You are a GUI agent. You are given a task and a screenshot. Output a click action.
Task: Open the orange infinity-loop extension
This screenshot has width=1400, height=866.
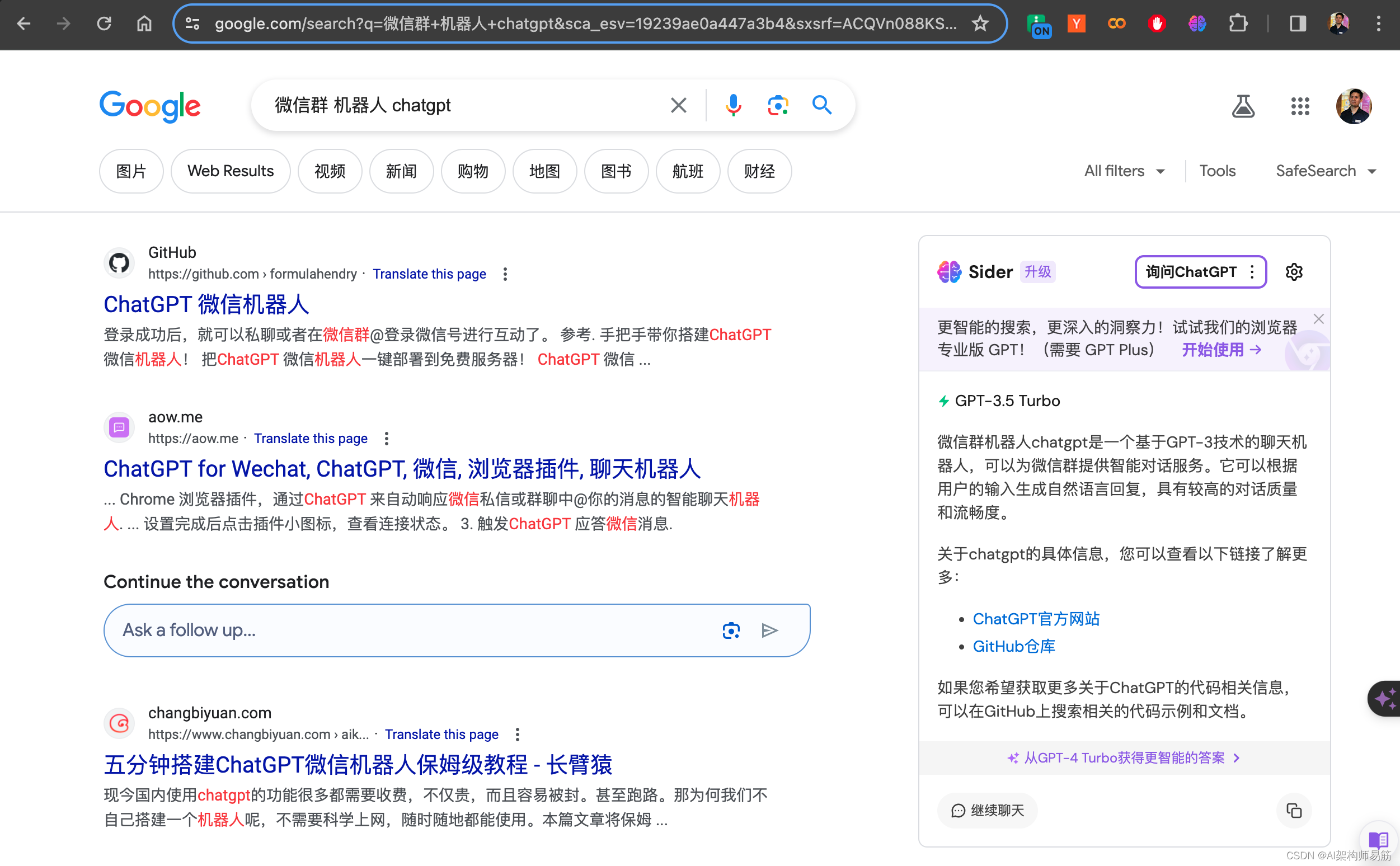1116,23
